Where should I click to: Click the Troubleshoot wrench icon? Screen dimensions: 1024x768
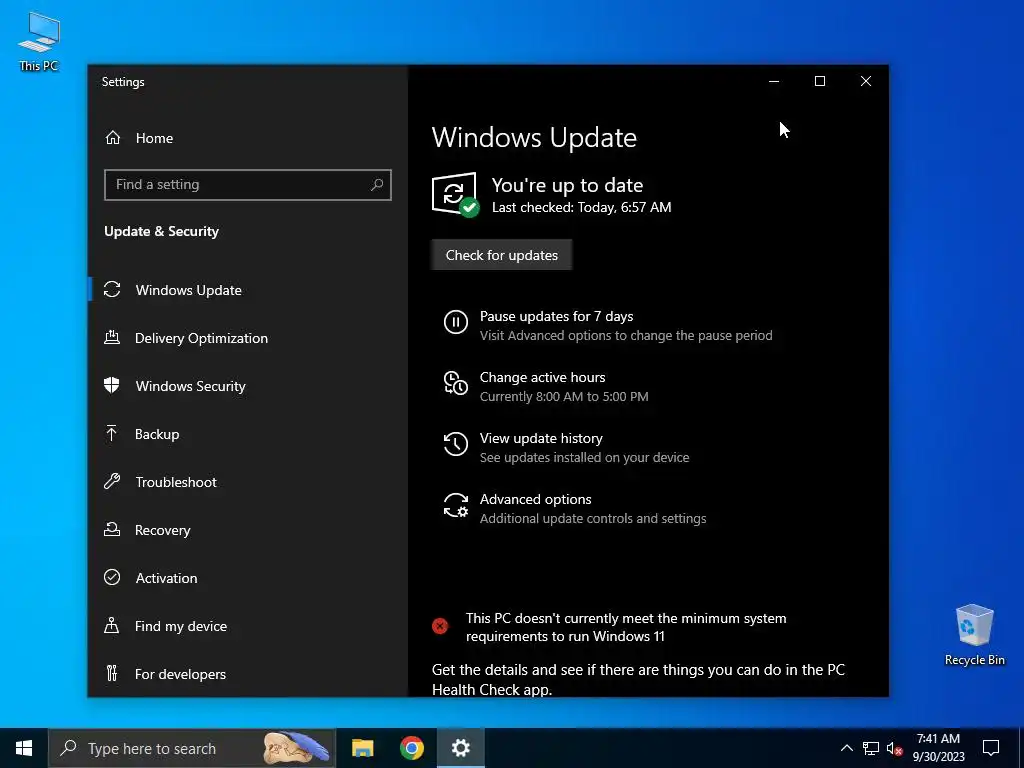[112, 482]
